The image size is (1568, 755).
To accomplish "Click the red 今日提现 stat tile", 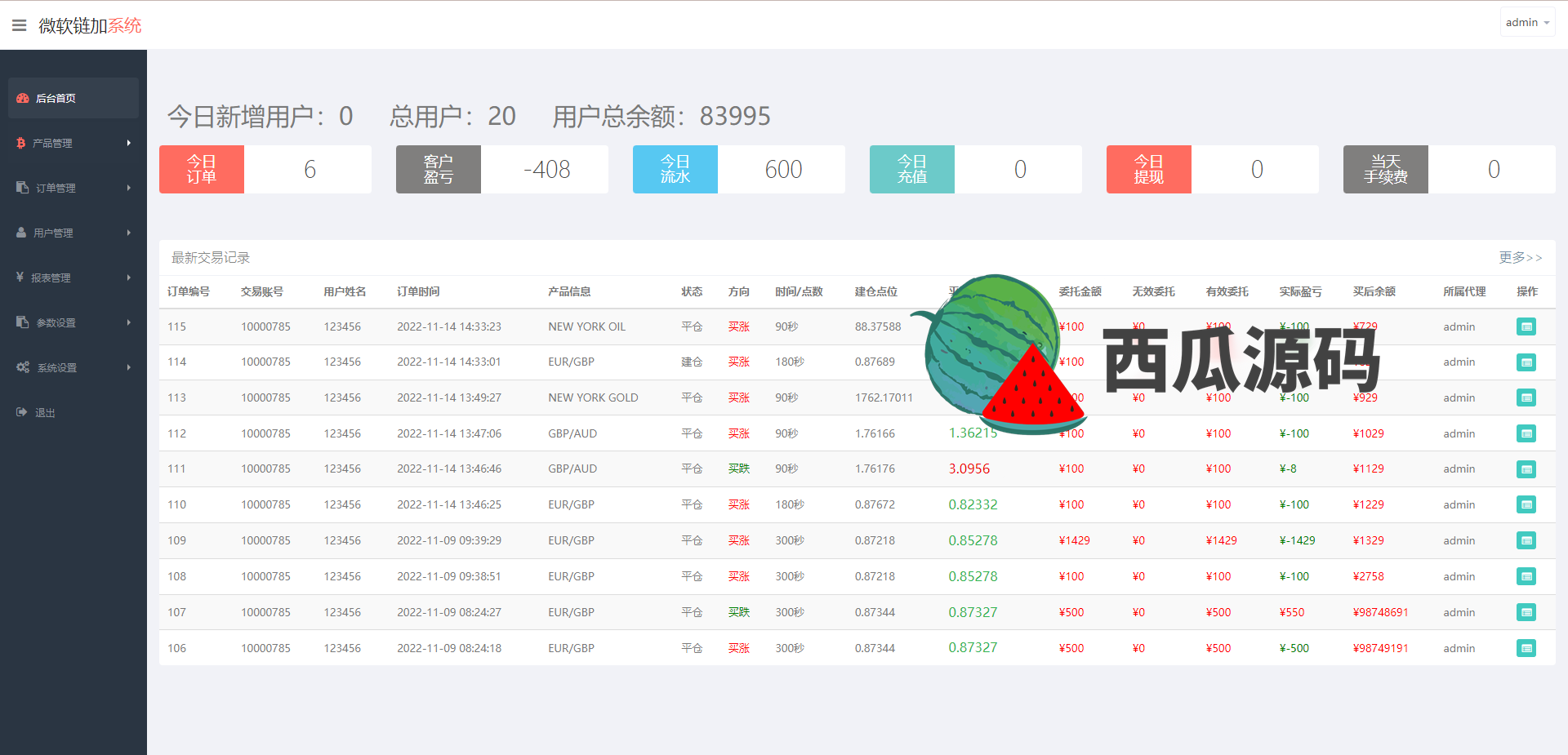I will 1149,169.
